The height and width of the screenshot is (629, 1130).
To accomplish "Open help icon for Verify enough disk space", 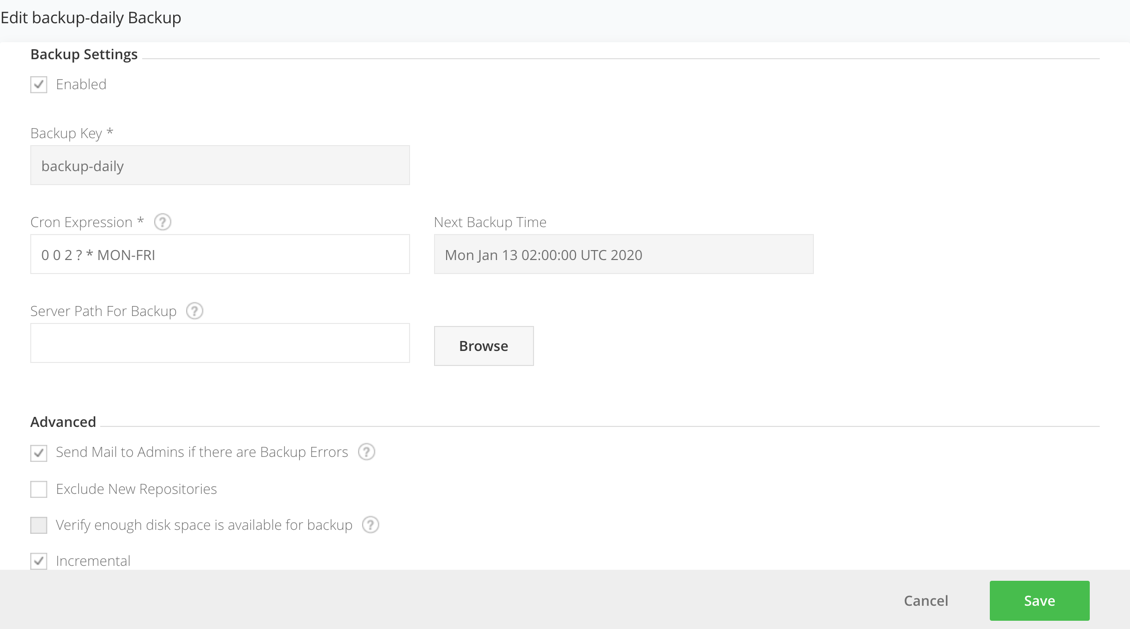I will (x=370, y=525).
